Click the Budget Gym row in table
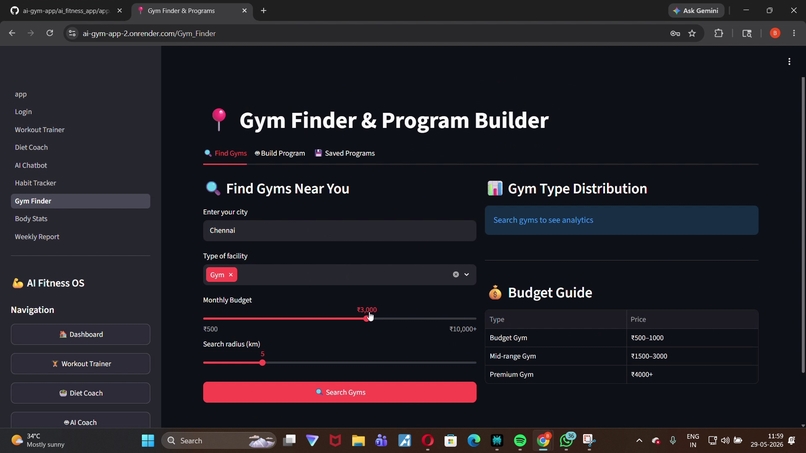 tap(621, 338)
